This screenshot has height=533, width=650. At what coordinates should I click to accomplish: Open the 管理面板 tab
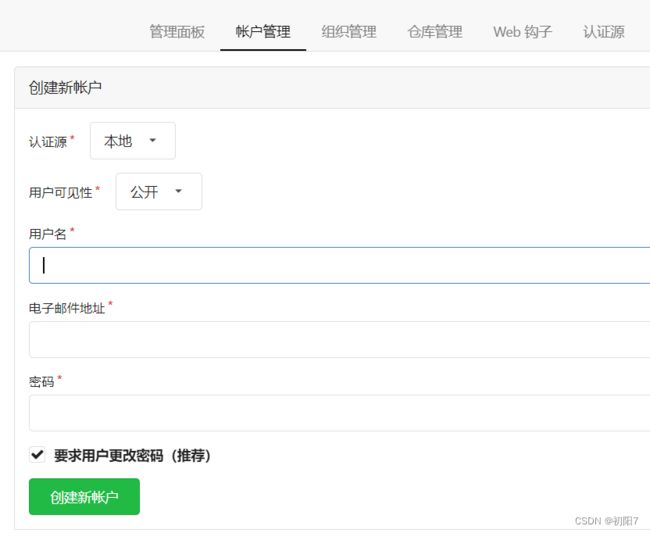(x=177, y=32)
